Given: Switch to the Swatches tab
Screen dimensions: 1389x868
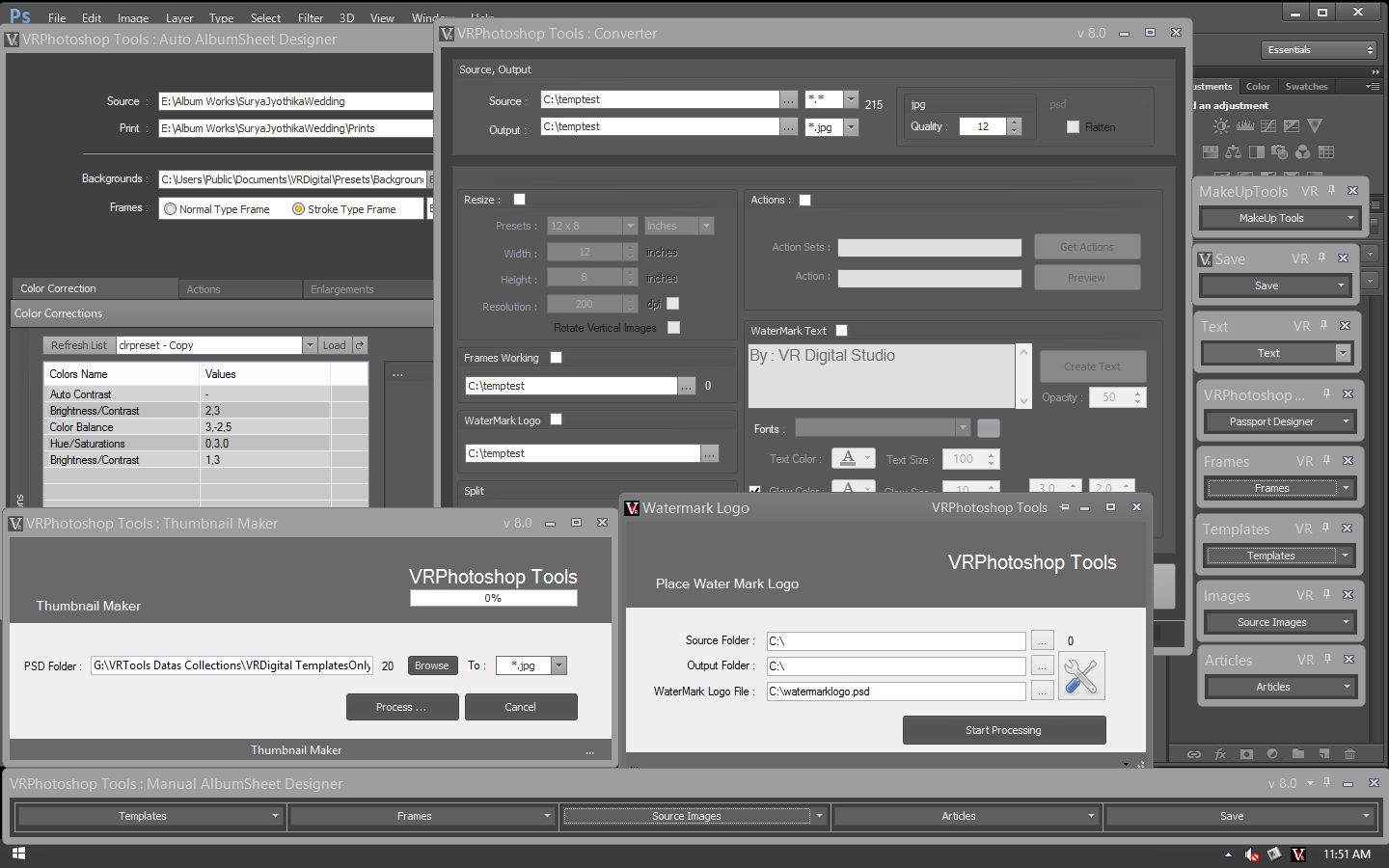Looking at the screenshot, I should (x=1306, y=86).
